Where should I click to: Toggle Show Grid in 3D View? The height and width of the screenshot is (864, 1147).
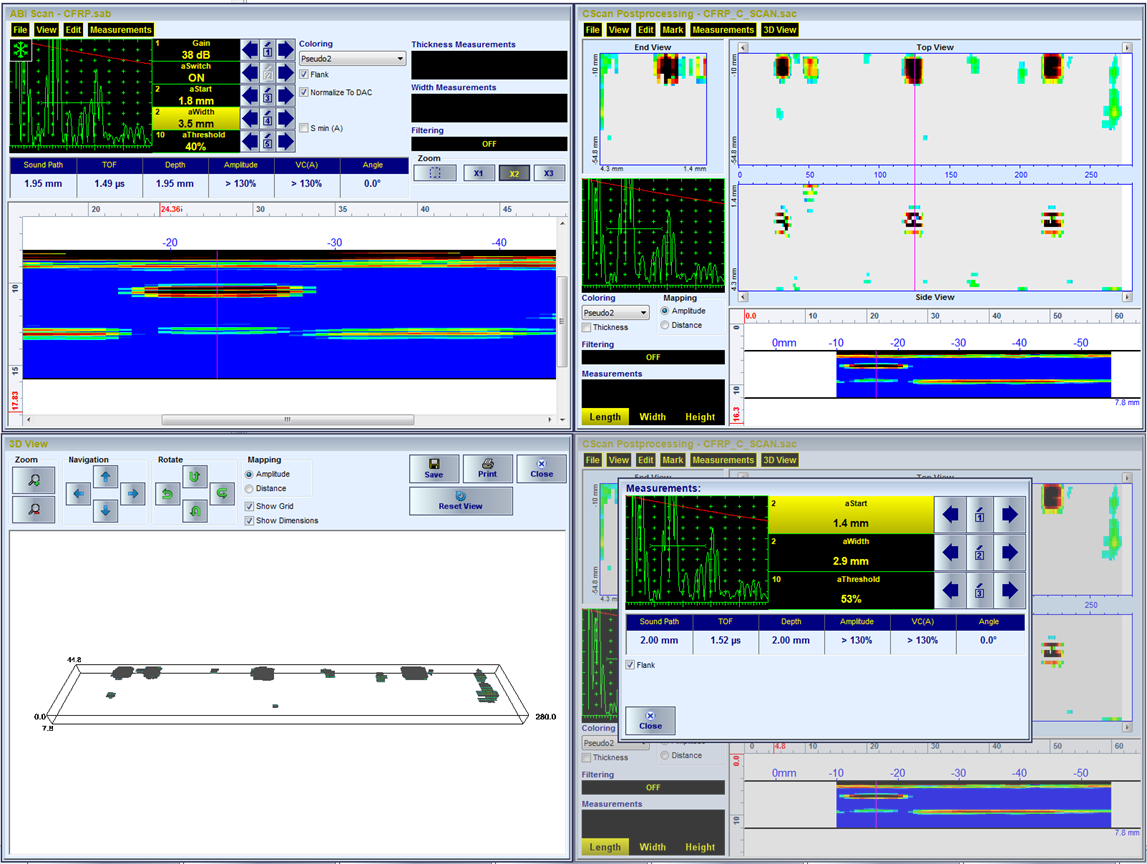tap(249, 506)
